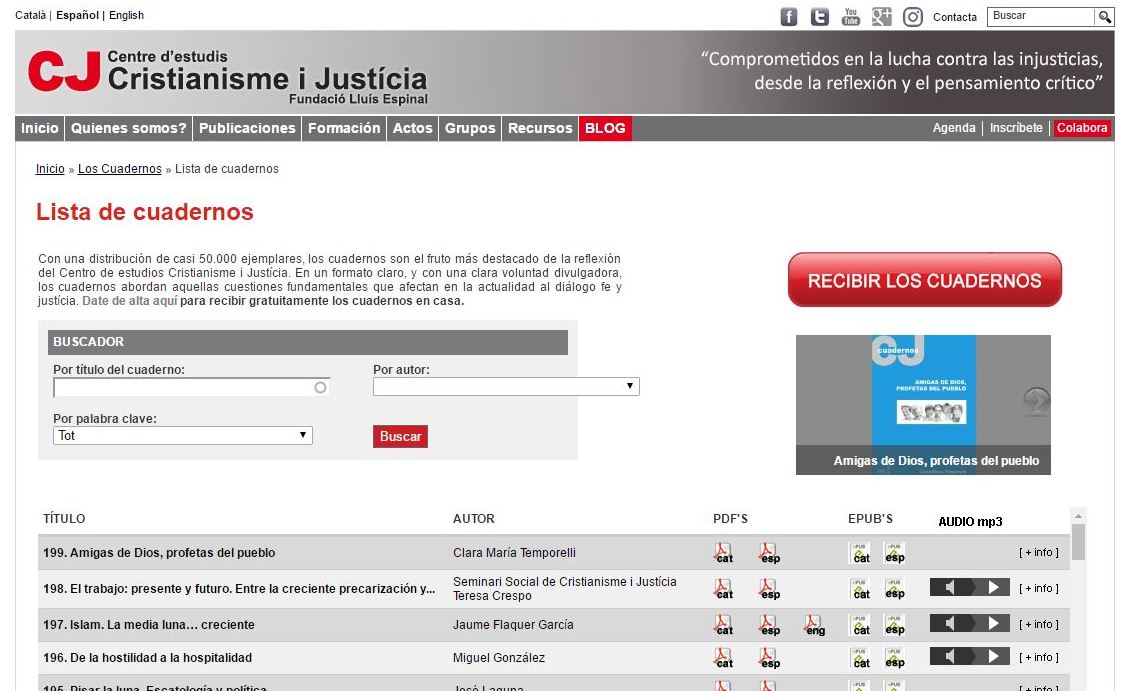The height and width of the screenshot is (691, 1146).
Task: Play the mp3 for cuaderno 196
Action: [x=993, y=657]
